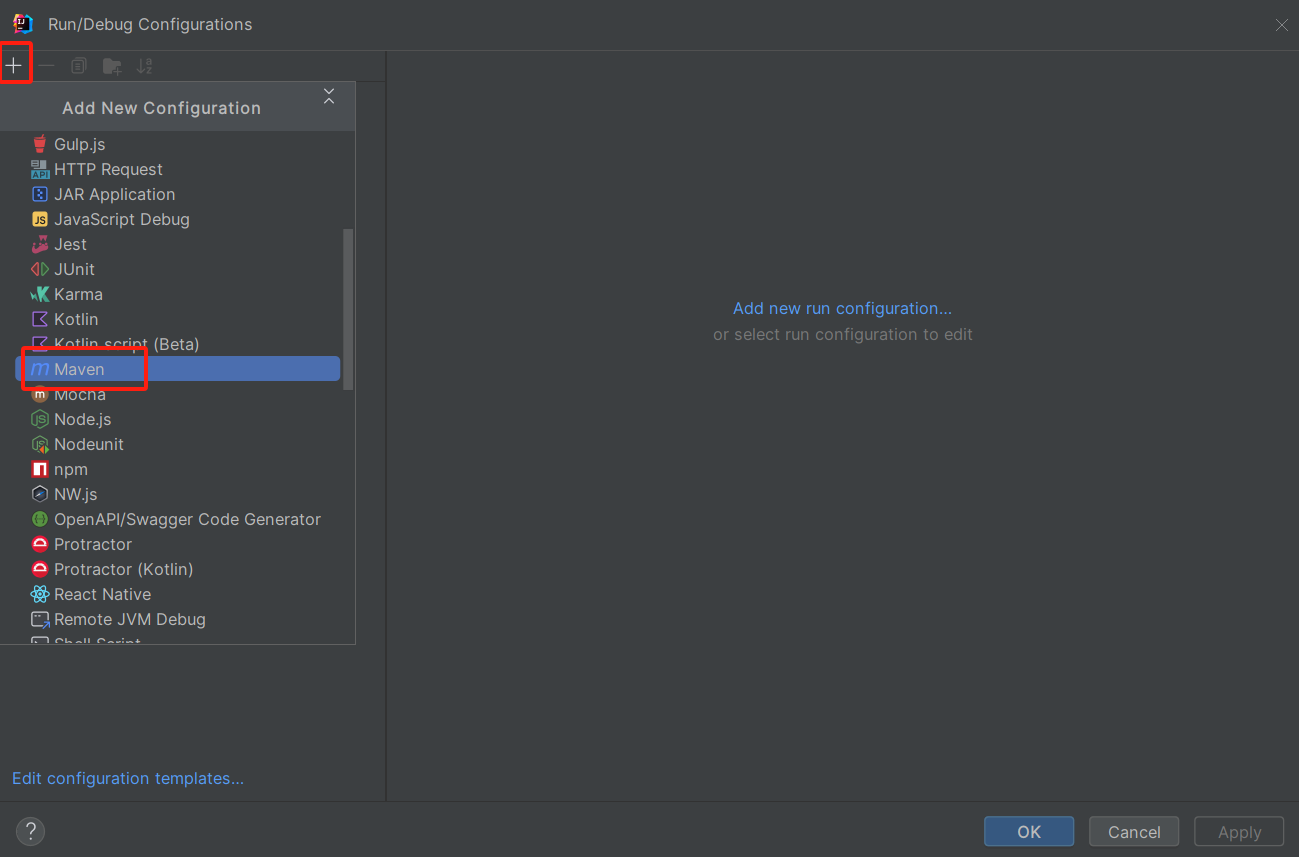Screen dimensions: 1299x857
Task: Open the help question mark icon
Action: (30, 831)
